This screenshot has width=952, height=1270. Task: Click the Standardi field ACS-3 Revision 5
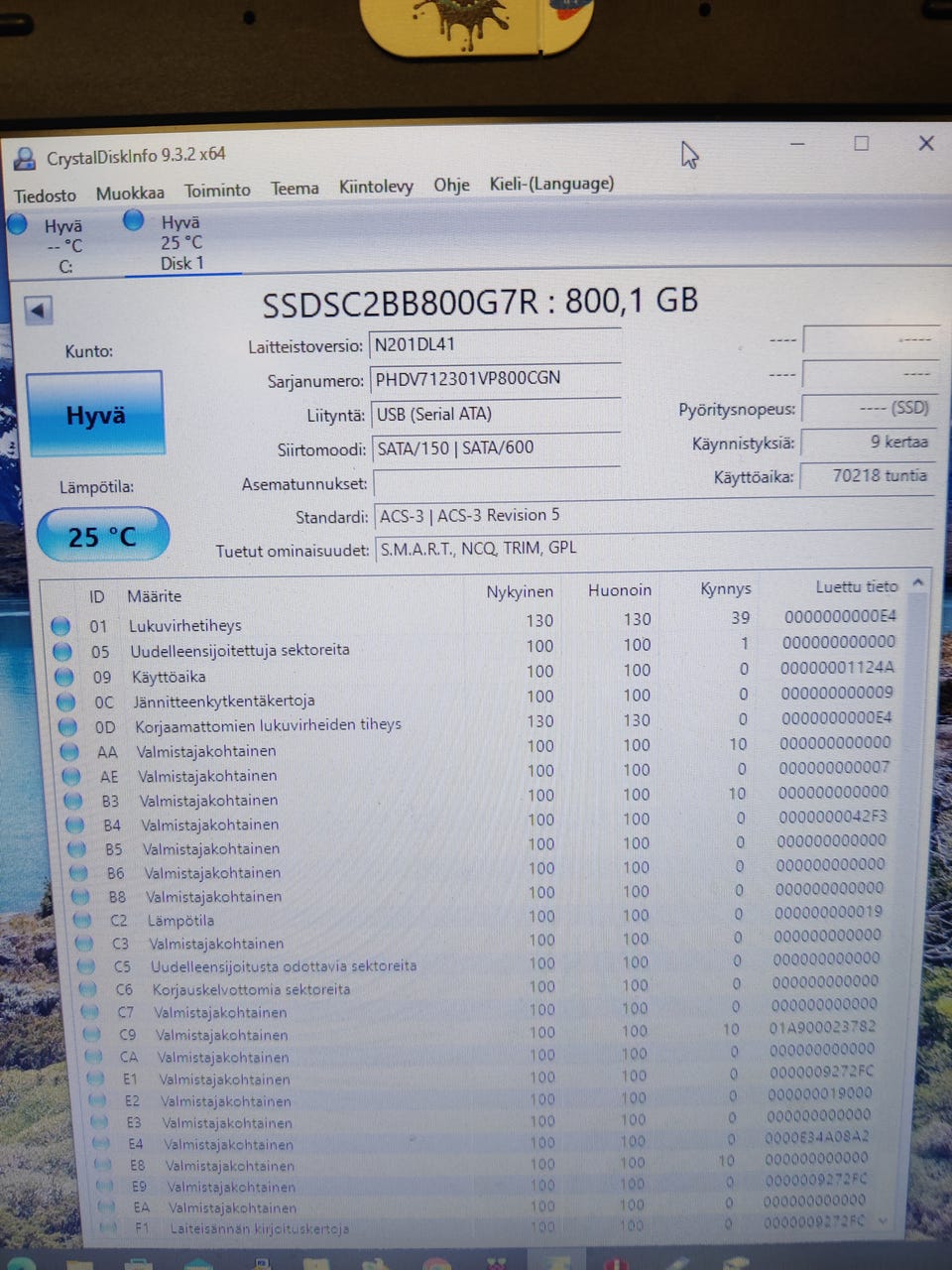(654, 516)
